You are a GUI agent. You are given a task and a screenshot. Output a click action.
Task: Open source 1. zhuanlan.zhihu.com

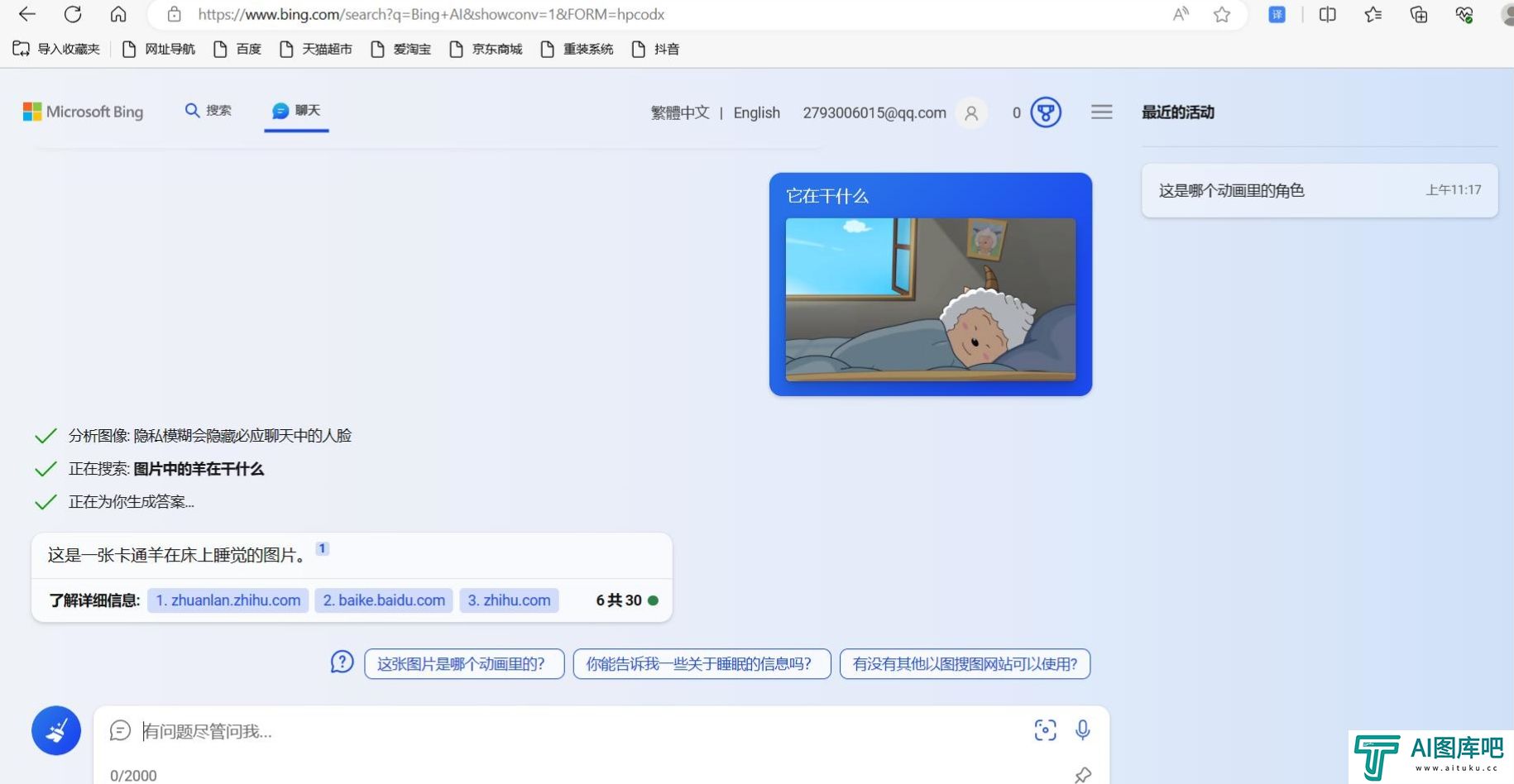click(228, 600)
